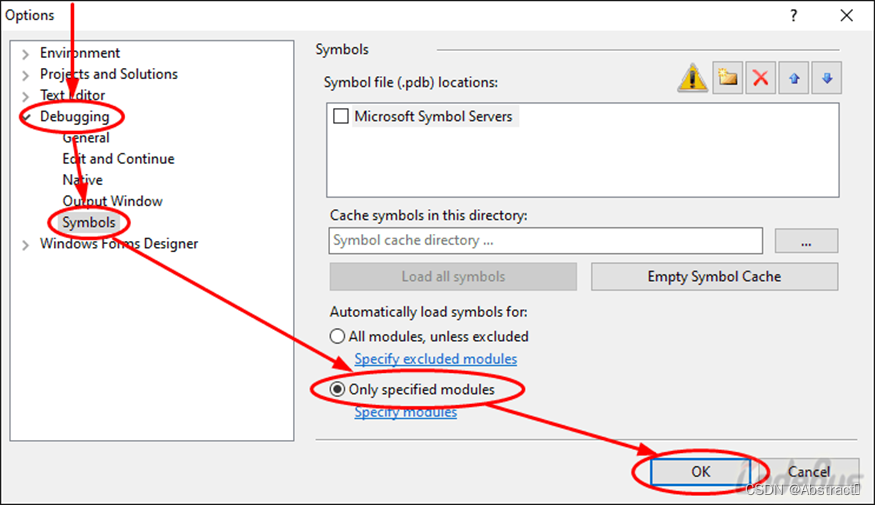This screenshot has width=875, height=505.
Task: Browse for cache directory with ellipsis button
Action: [x=806, y=241]
